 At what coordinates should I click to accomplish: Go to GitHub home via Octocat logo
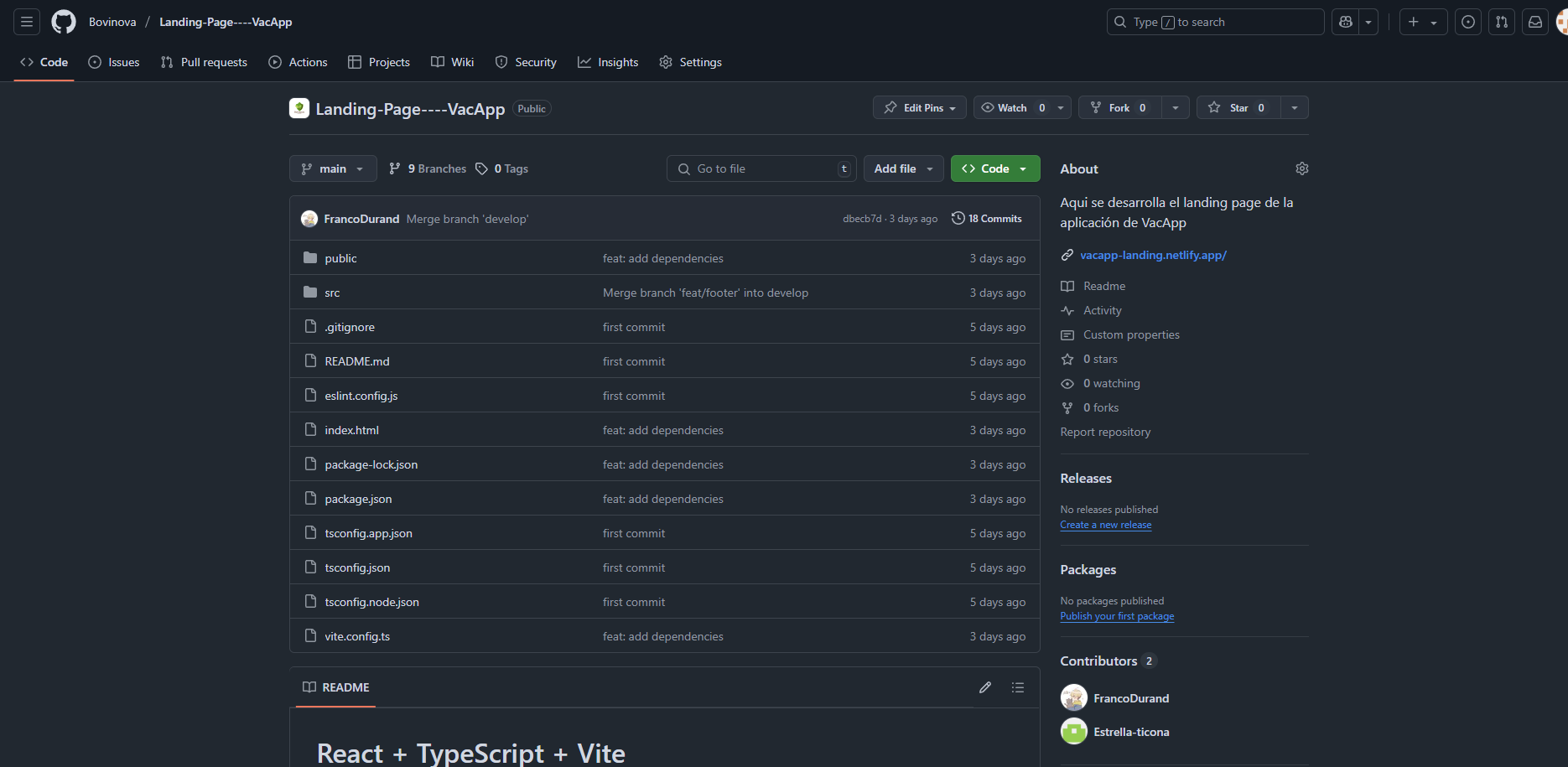(x=64, y=22)
